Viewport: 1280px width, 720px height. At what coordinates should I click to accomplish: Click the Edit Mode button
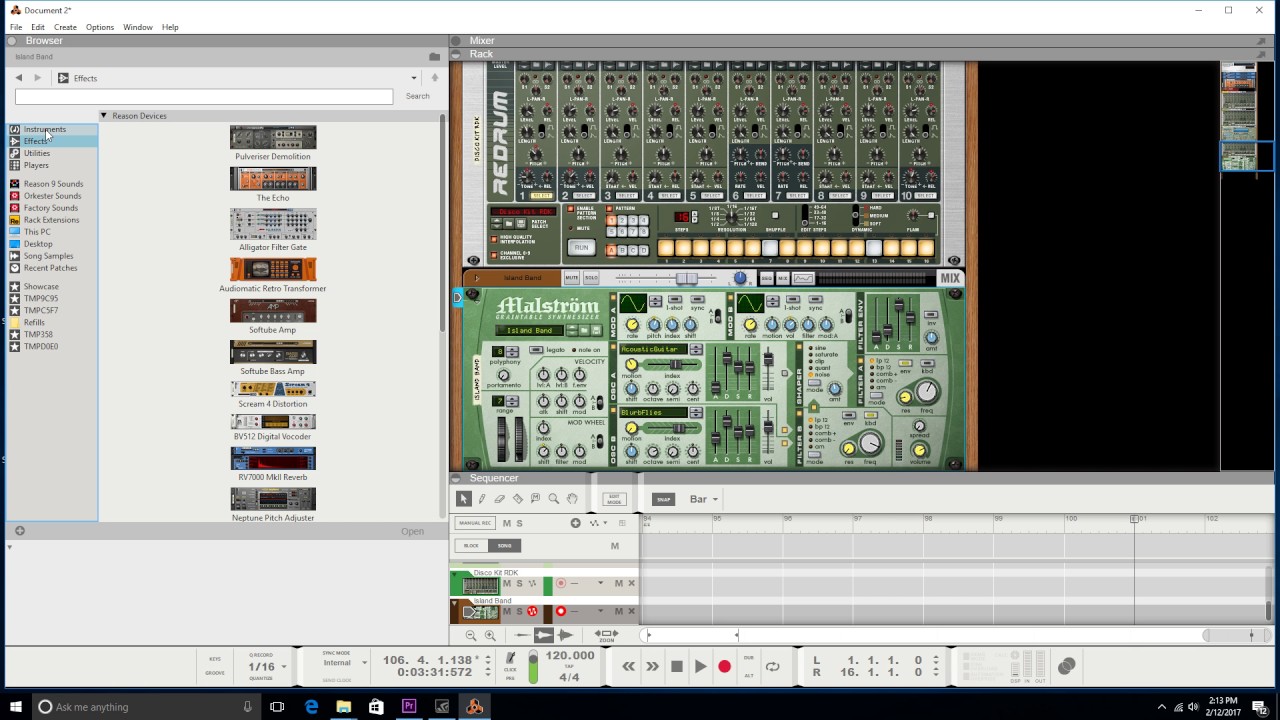tap(614, 499)
